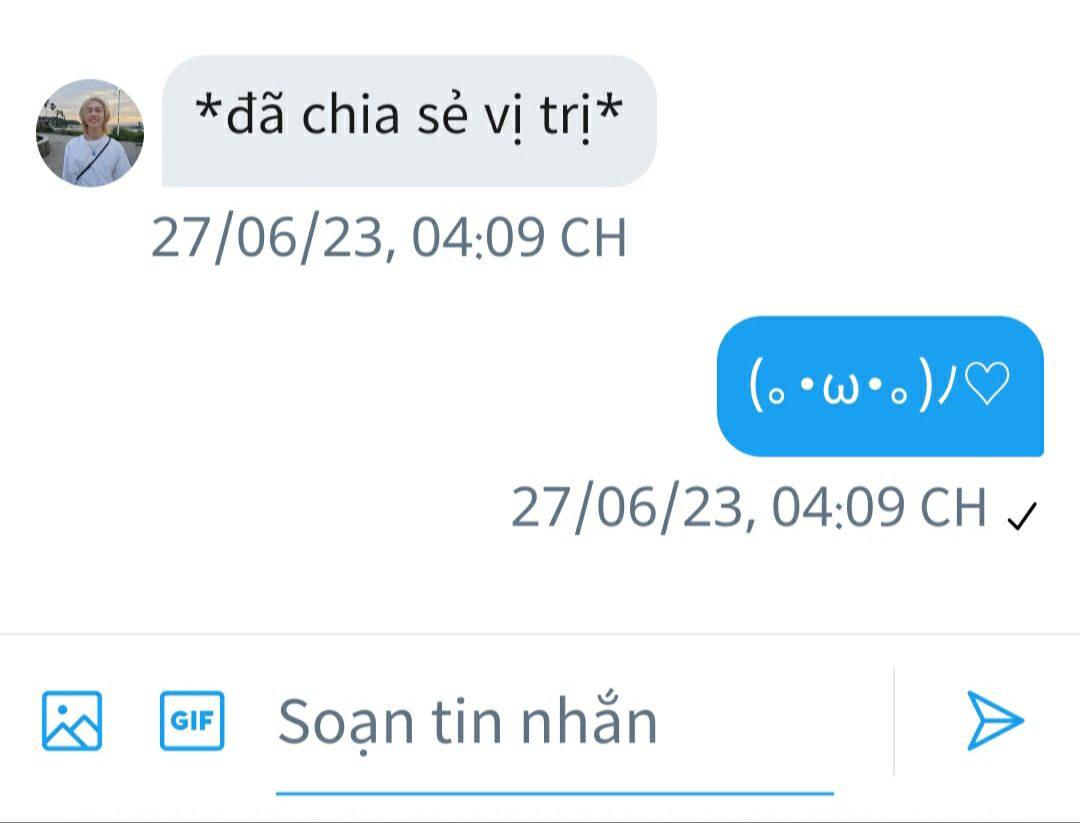Click the horizontal separator above compose bar
The image size is (1080, 823).
[540, 634]
